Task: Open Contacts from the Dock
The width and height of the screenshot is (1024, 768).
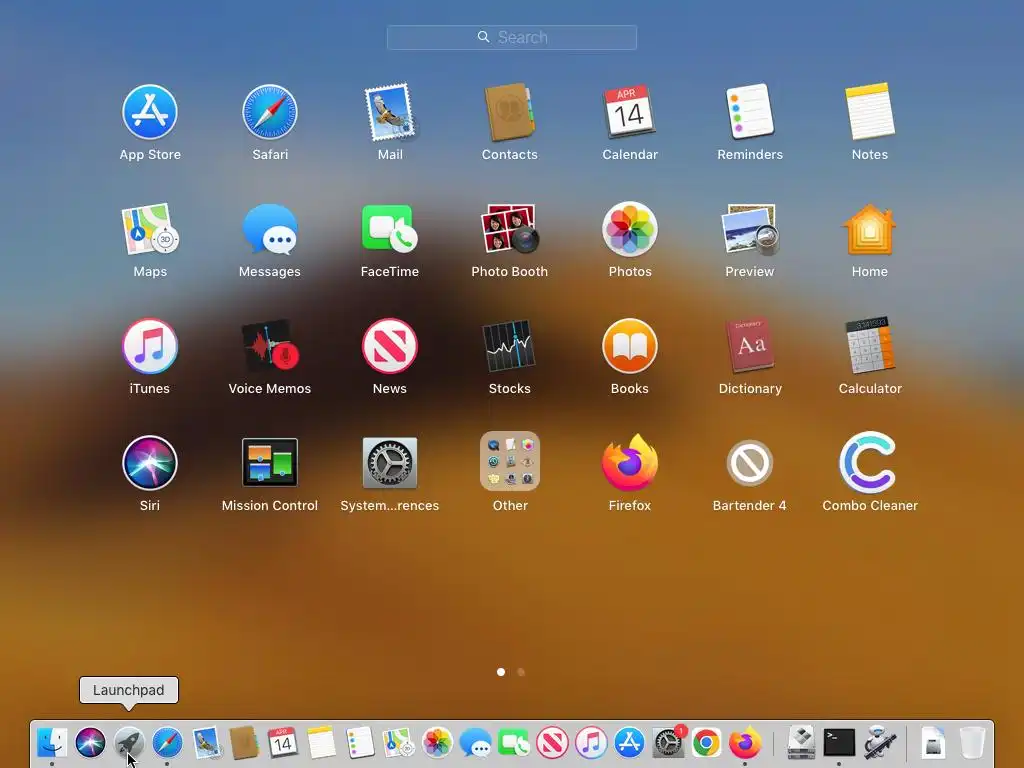Action: click(x=244, y=743)
